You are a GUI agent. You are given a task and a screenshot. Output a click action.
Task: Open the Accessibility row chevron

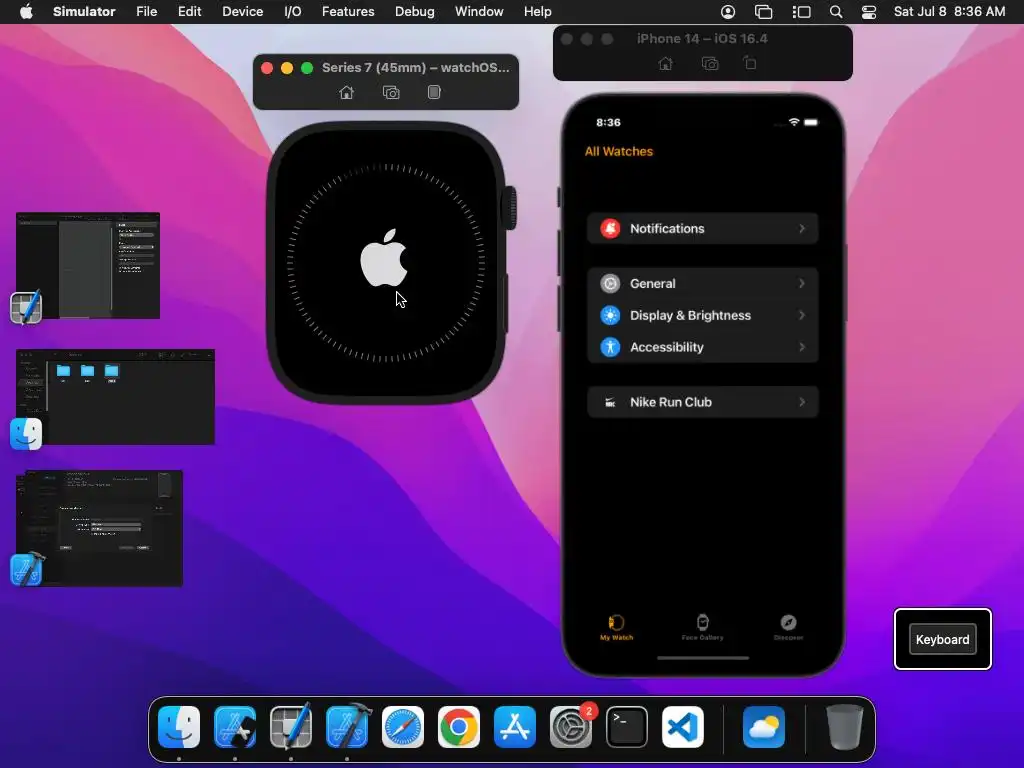[802, 347]
